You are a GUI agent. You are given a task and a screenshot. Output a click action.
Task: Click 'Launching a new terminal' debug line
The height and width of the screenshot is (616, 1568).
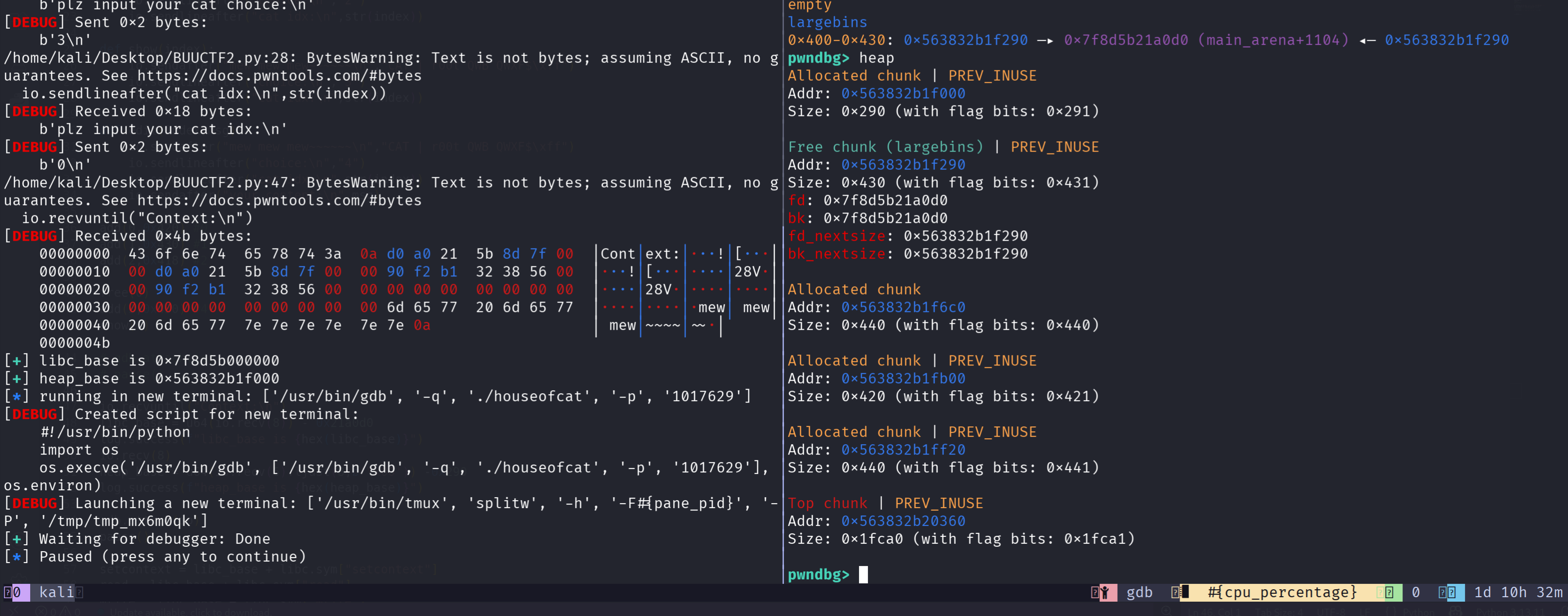pos(391,504)
